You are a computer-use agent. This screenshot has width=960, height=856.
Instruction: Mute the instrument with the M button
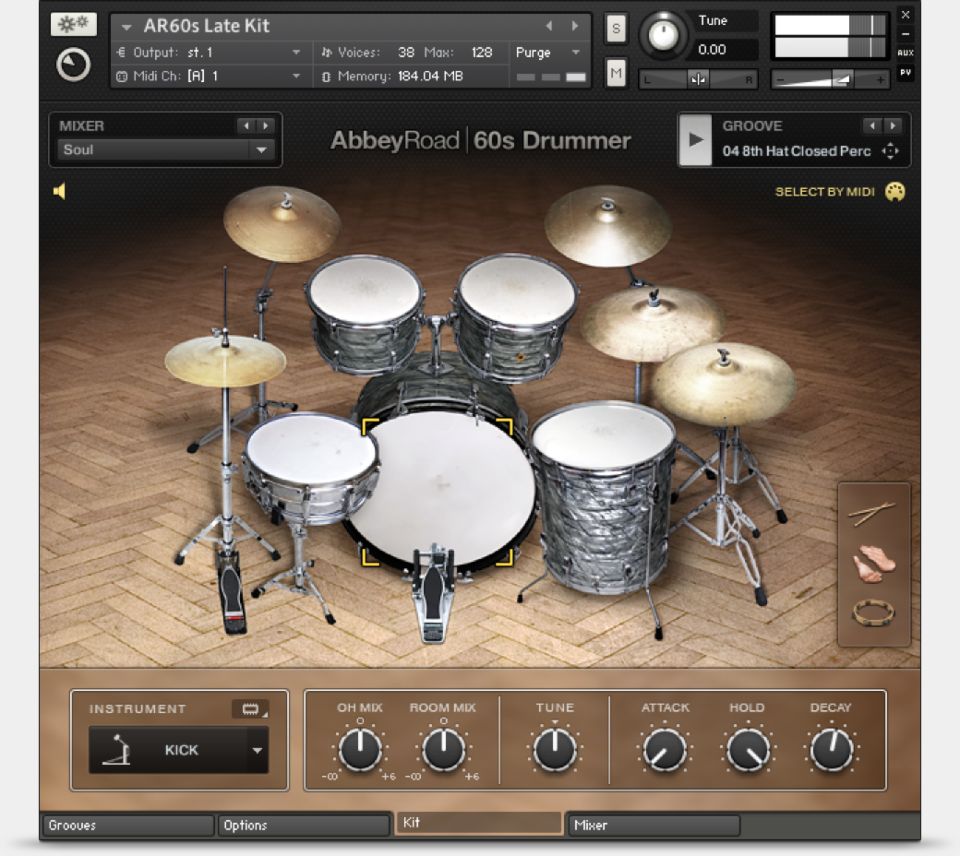(615, 72)
